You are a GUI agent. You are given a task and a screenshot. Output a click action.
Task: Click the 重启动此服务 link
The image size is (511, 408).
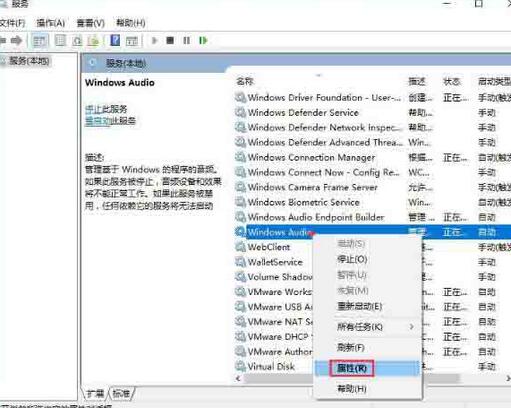click(x=110, y=120)
